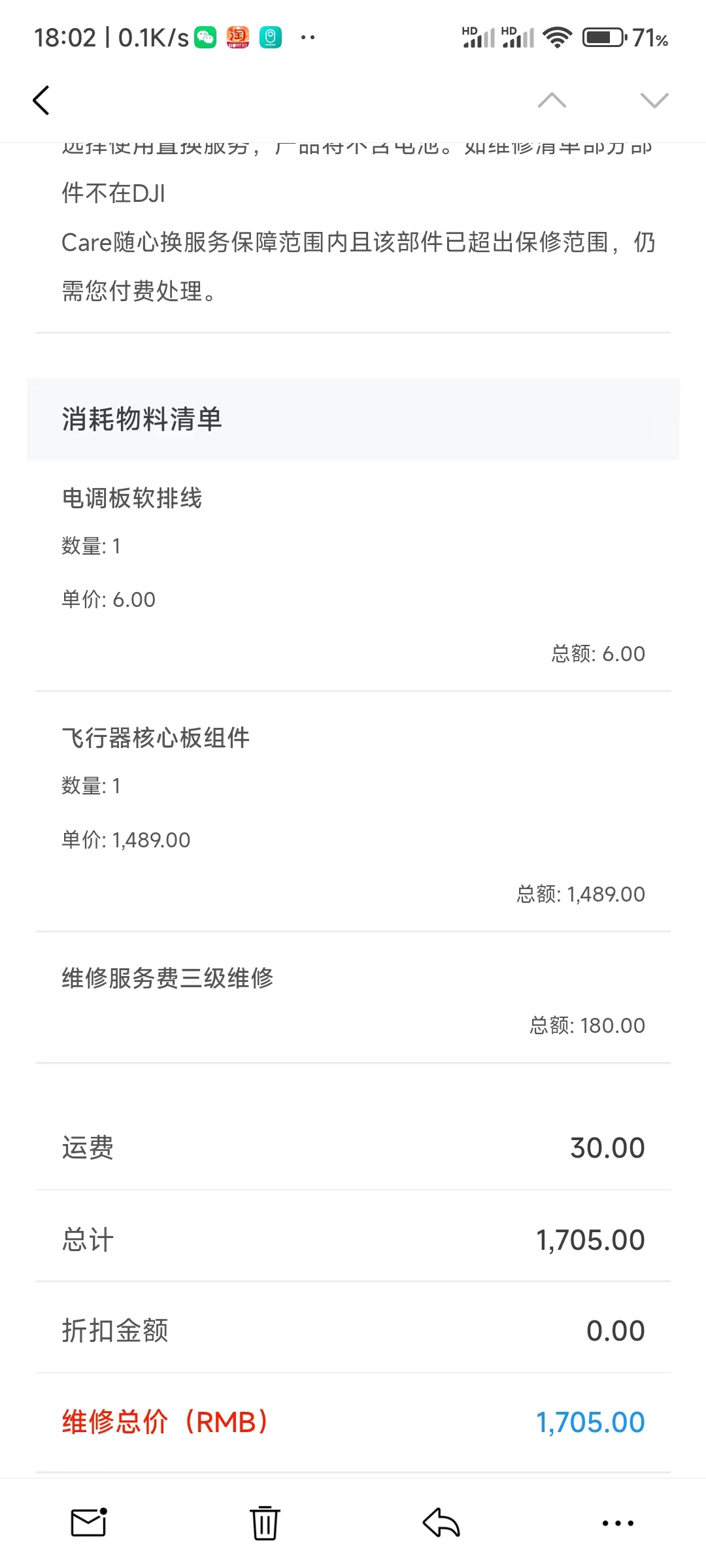Tap the WeChat status bar icon

205,37
